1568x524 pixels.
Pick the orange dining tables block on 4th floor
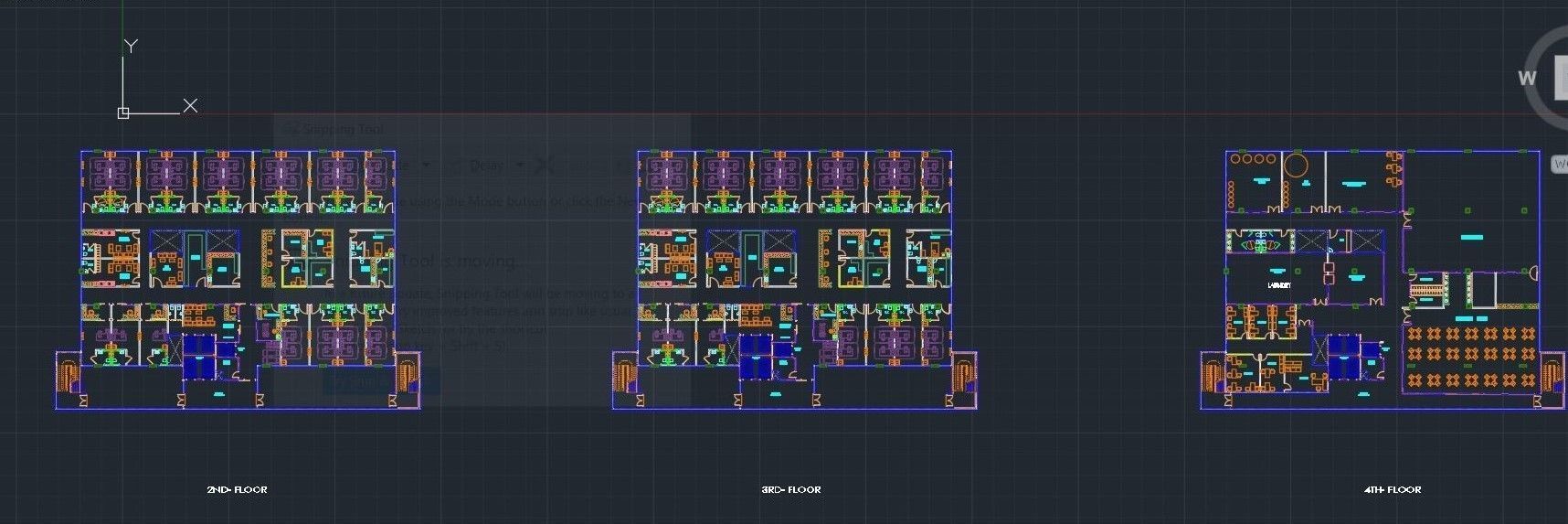[1471, 356]
